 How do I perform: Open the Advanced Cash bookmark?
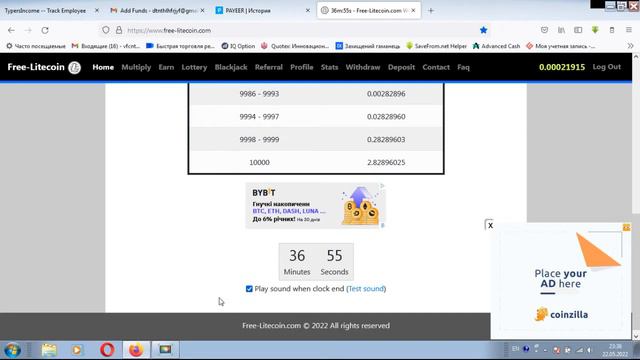pos(496,46)
